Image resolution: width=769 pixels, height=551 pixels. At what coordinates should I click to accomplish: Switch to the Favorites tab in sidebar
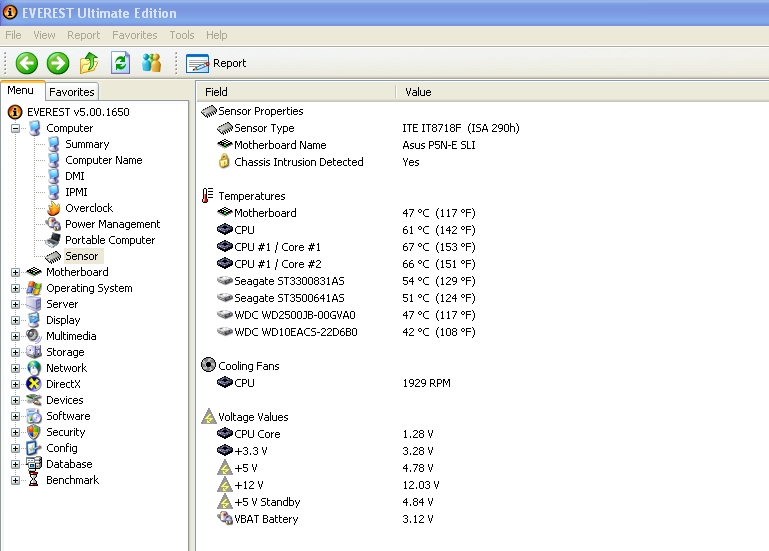click(x=72, y=92)
